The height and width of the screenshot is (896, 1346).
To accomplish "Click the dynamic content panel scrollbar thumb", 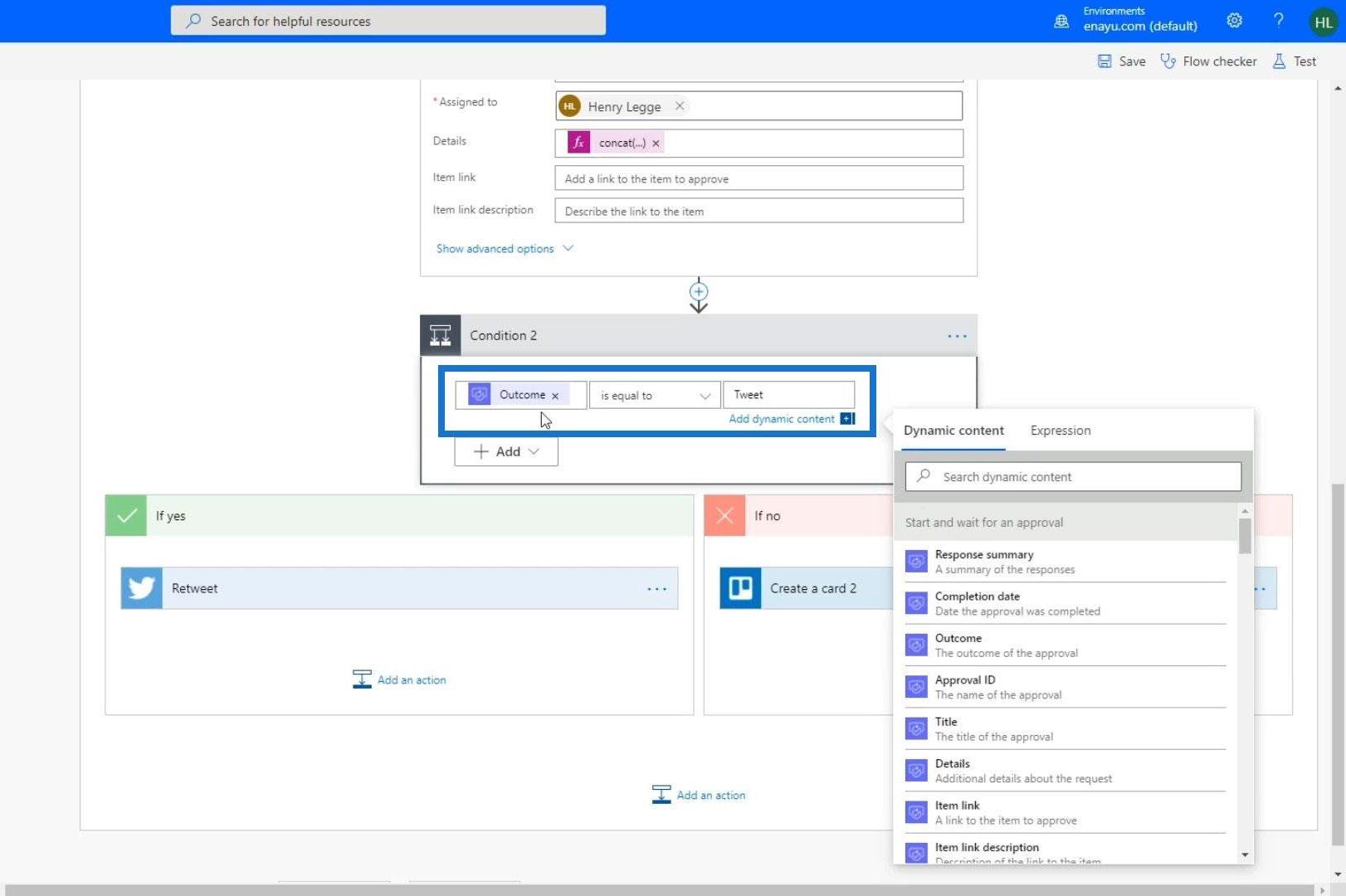I will click(1244, 535).
